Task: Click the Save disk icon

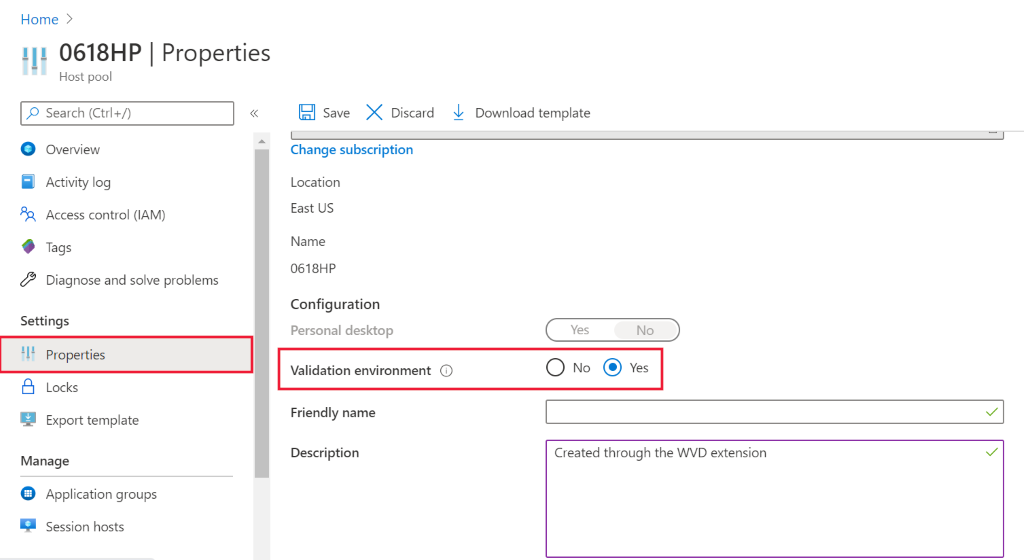Action: [308, 113]
